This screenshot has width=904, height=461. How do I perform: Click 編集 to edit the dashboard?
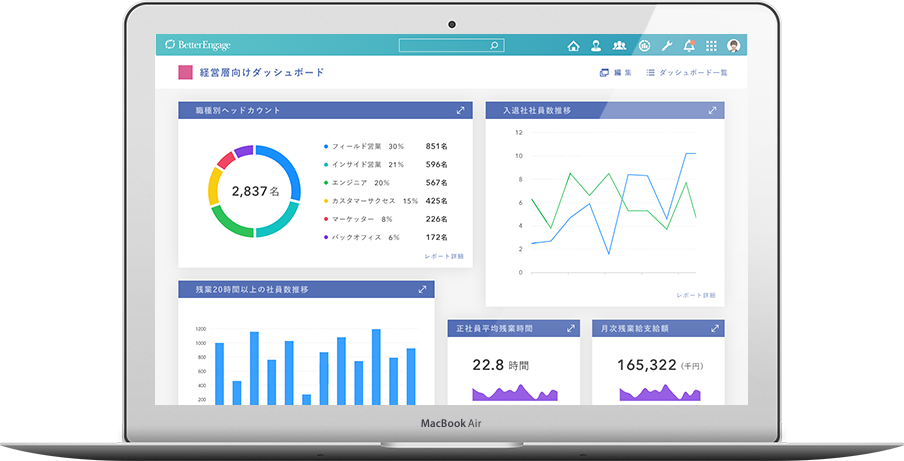615,73
